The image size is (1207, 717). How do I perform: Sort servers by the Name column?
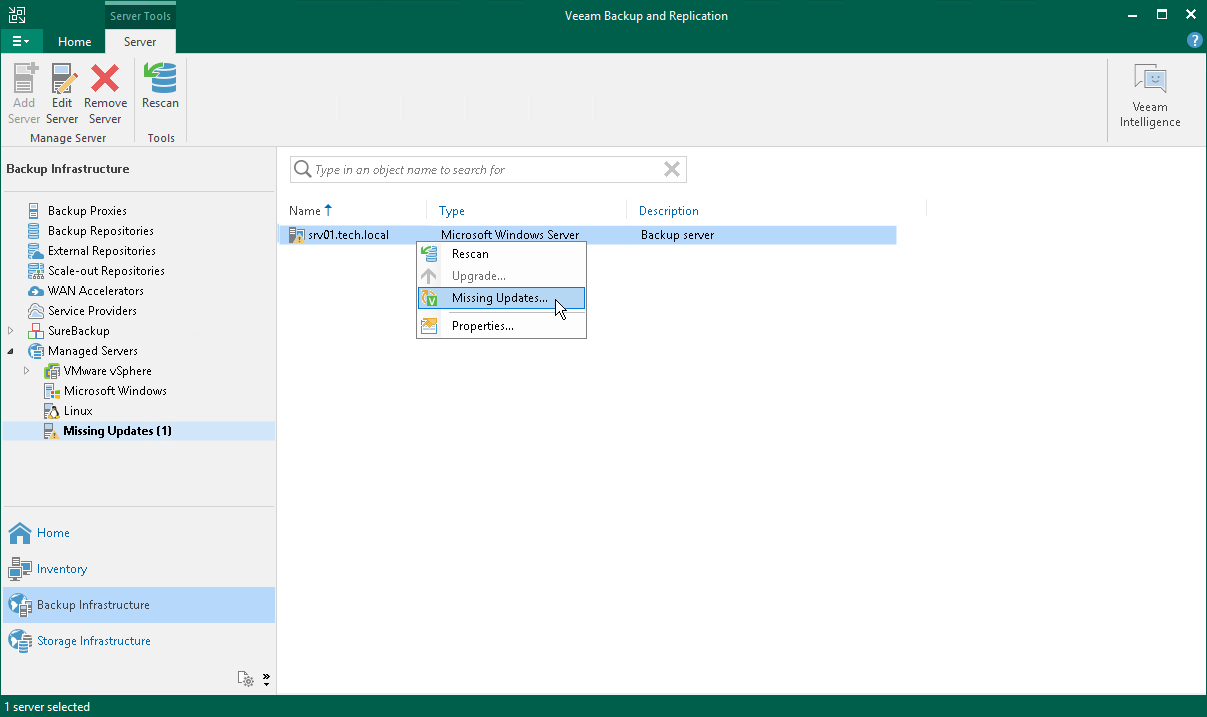click(305, 210)
